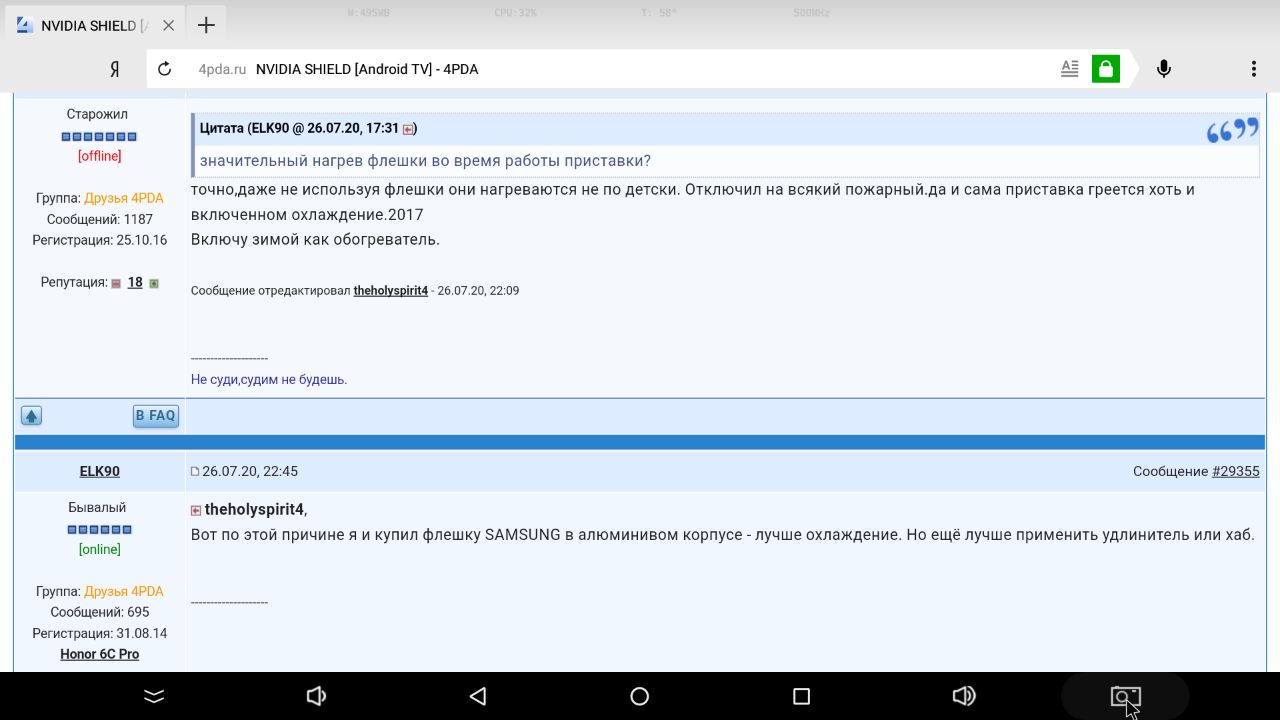Click Регистрация: 31.08.14 text
Image resolution: width=1280 pixels, height=720 pixels.
(100, 633)
